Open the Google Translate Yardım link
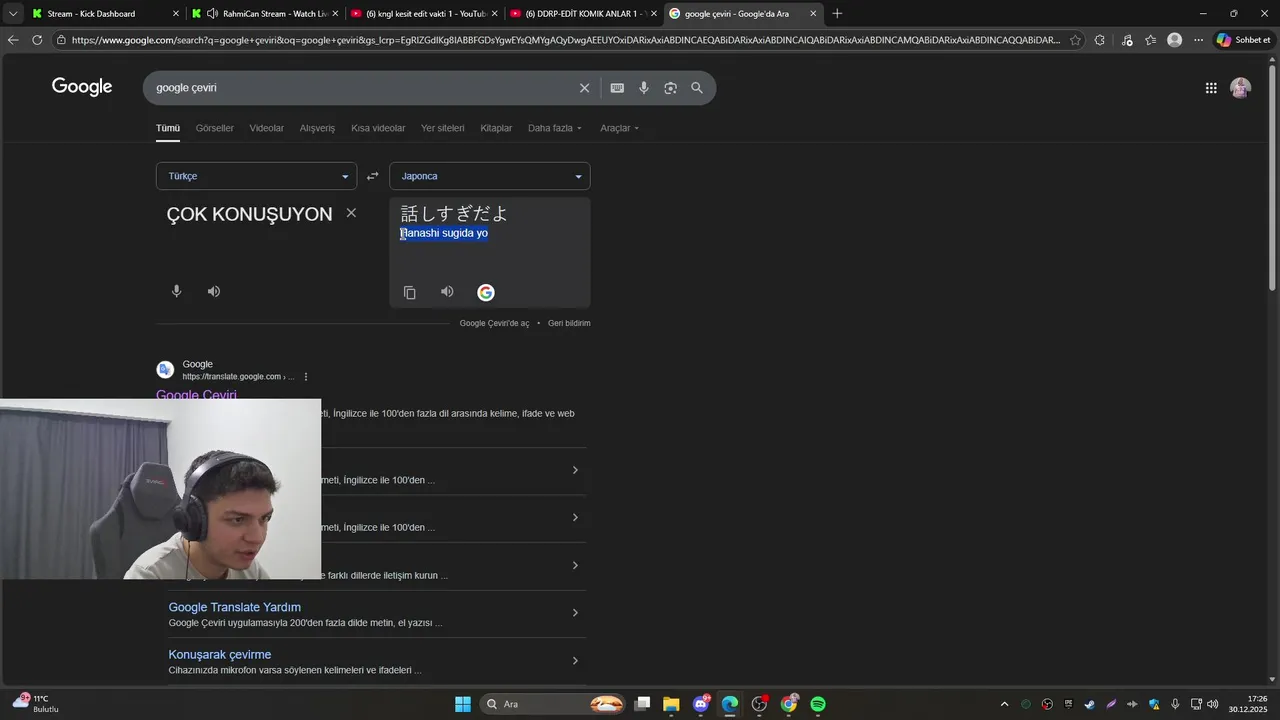Viewport: 1280px width, 720px height. pos(234,607)
